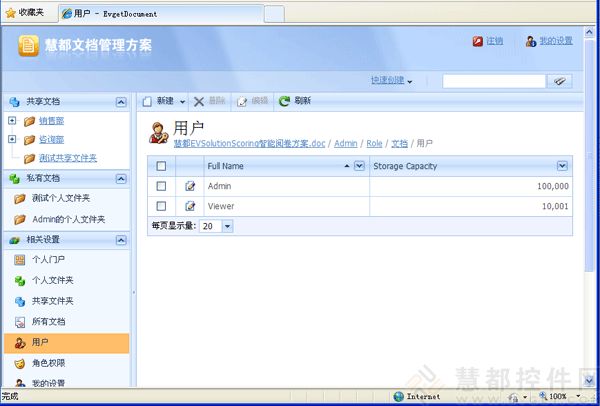Click the Role breadcrumb link
600x406 pixels.
tap(374, 144)
